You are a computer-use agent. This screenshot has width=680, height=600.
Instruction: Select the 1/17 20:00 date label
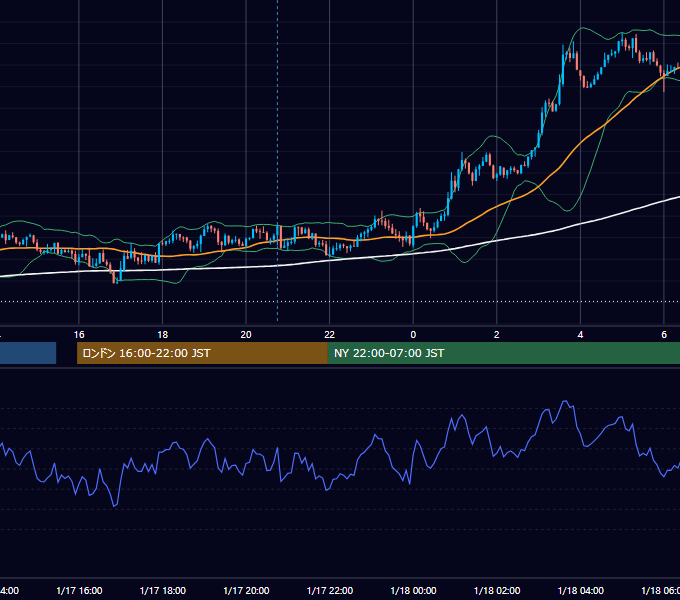pyautogui.click(x=246, y=590)
